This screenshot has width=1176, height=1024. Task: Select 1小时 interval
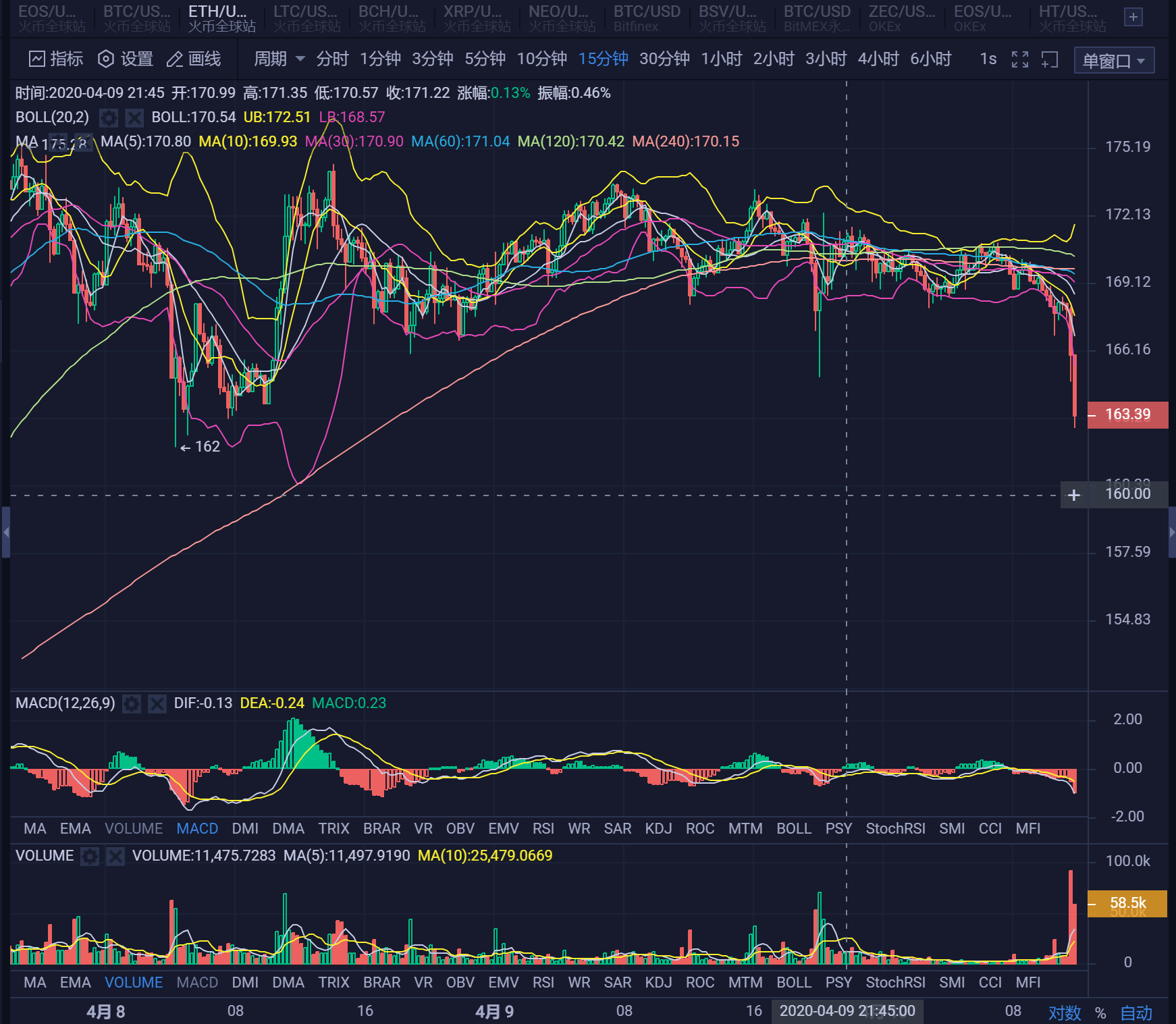point(722,59)
